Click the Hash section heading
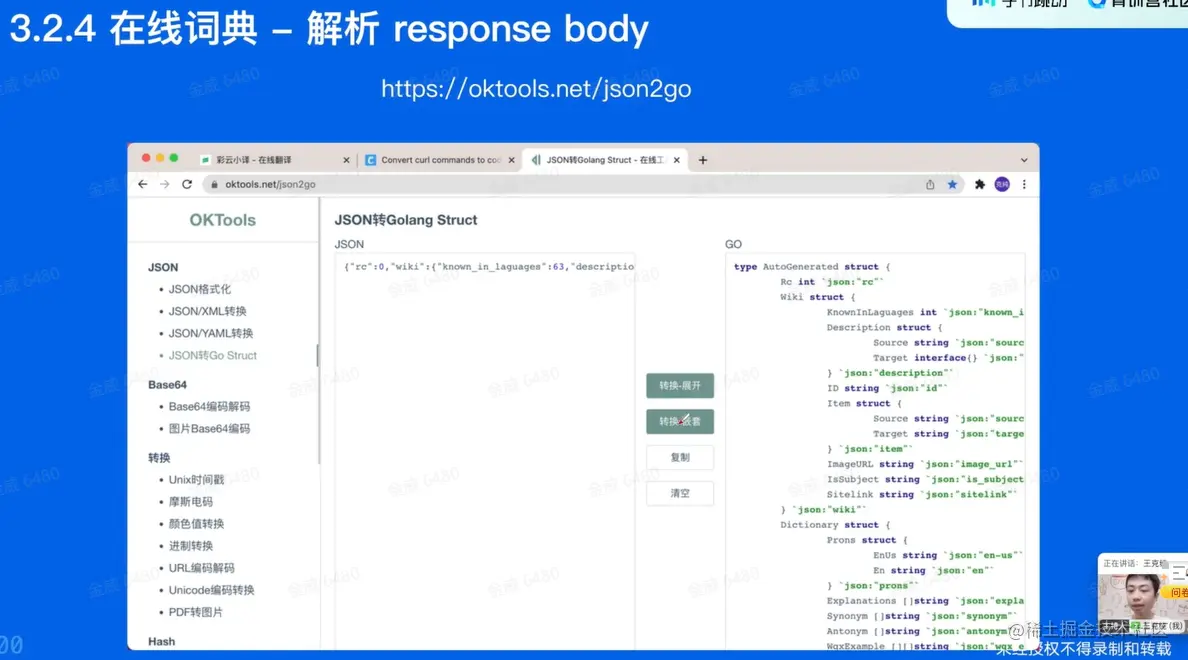The image size is (1188, 660). pyautogui.click(x=161, y=641)
